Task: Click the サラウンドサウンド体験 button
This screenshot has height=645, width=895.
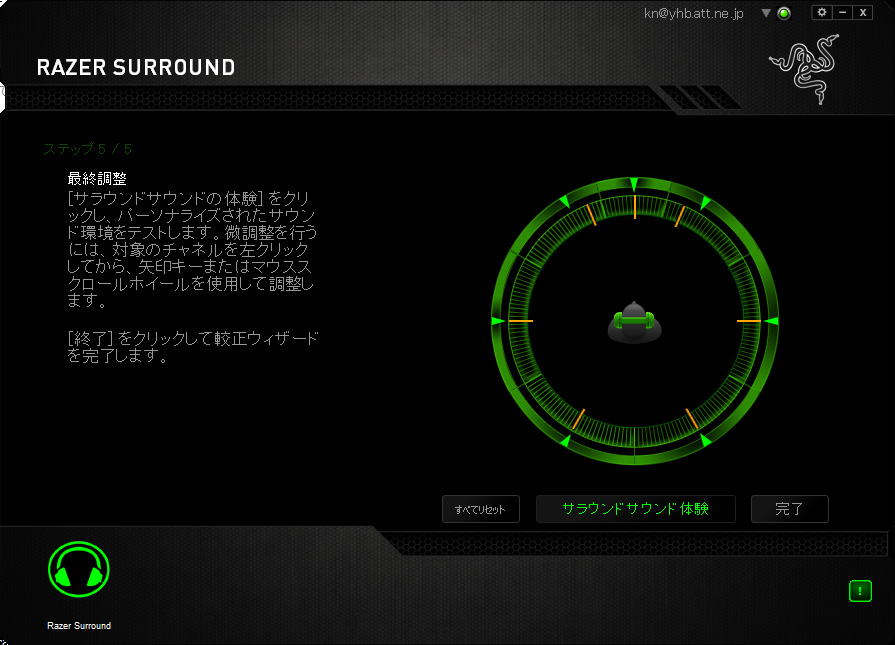Action: pos(636,509)
